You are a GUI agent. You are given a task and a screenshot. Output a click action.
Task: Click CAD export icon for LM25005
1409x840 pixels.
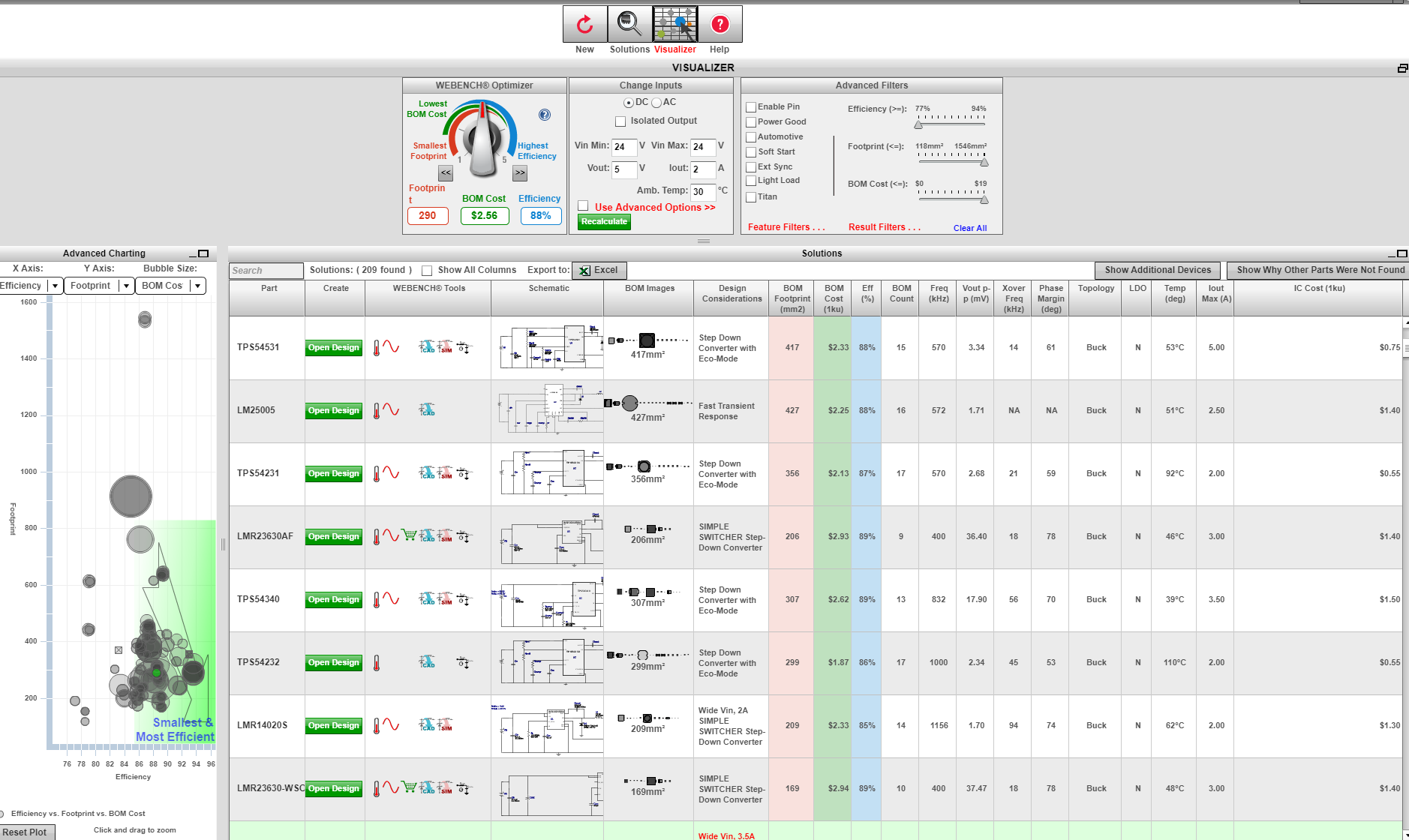pyautogui.click(x=427, y=410)
